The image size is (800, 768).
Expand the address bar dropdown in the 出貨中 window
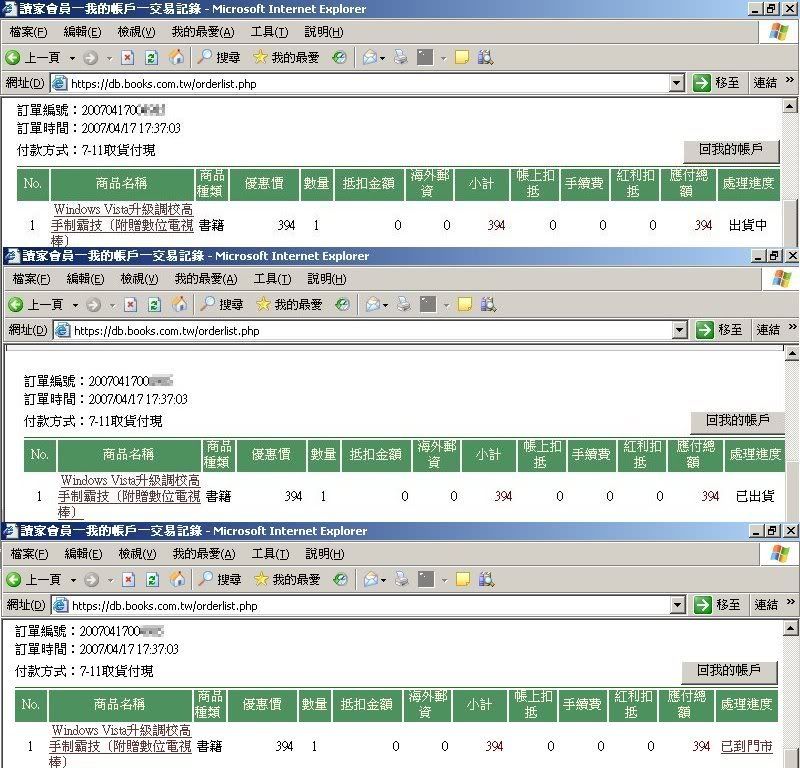click(x=676, y=83)
